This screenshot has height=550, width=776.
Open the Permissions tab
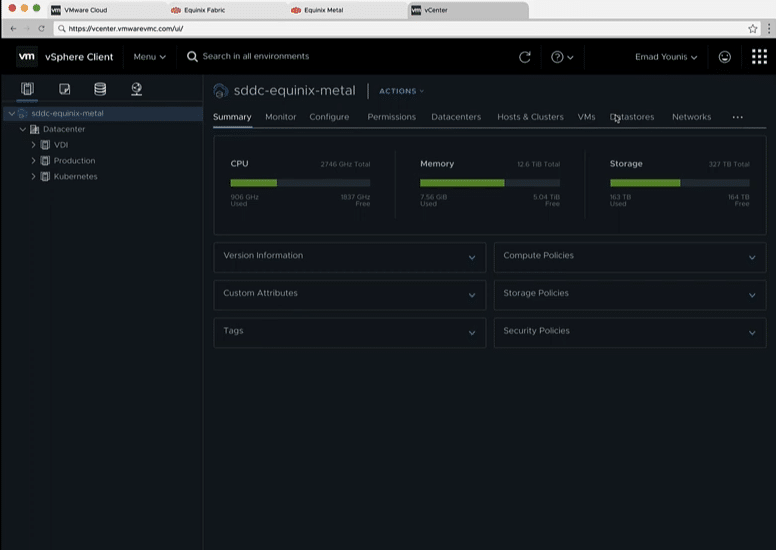tap(391, 117)
